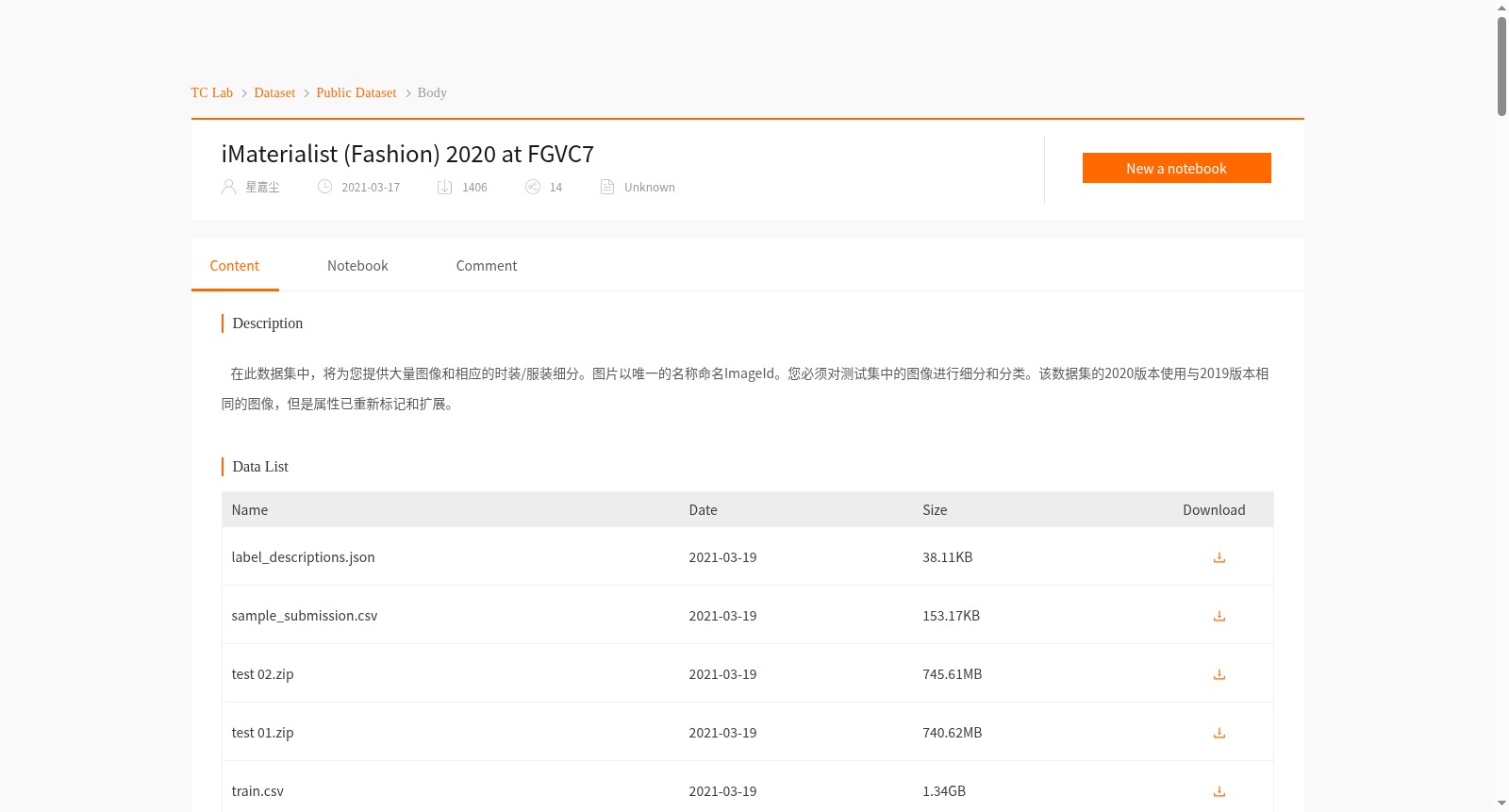Click the download count icon

coord(445,187)
